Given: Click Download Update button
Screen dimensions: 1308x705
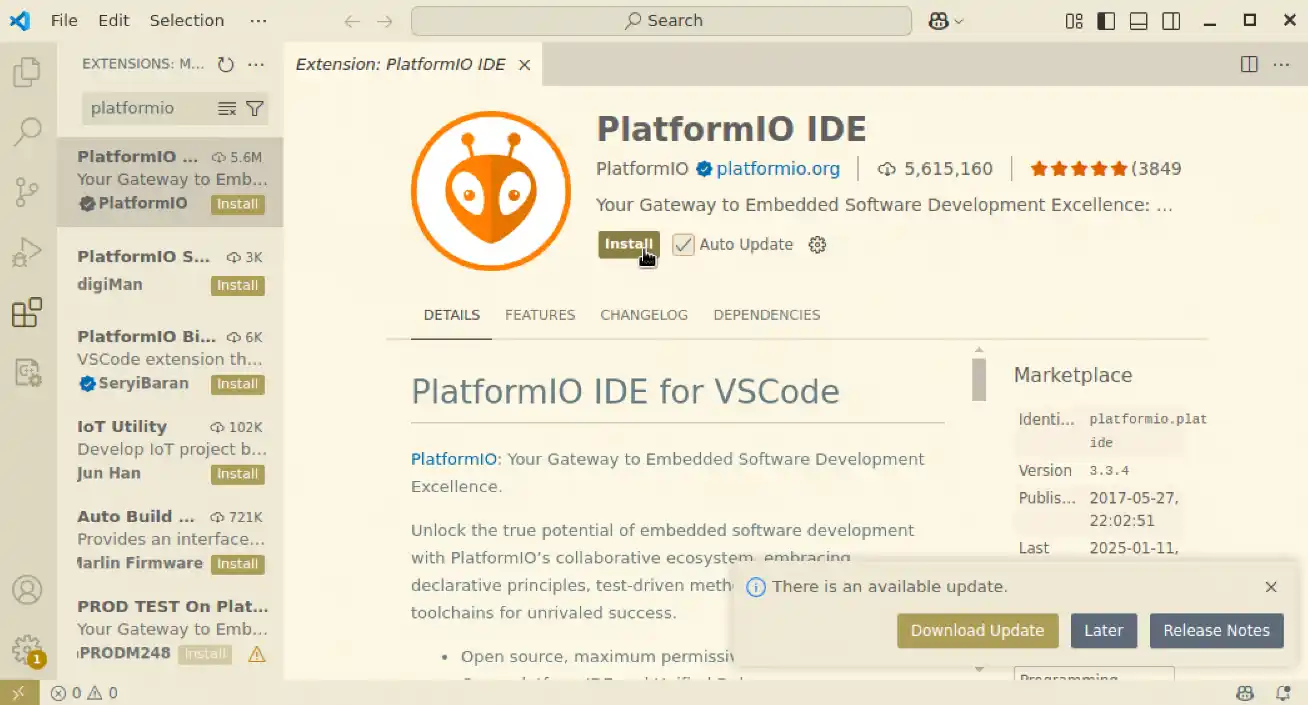Looking at the screenshot, I should pos(977,631).
